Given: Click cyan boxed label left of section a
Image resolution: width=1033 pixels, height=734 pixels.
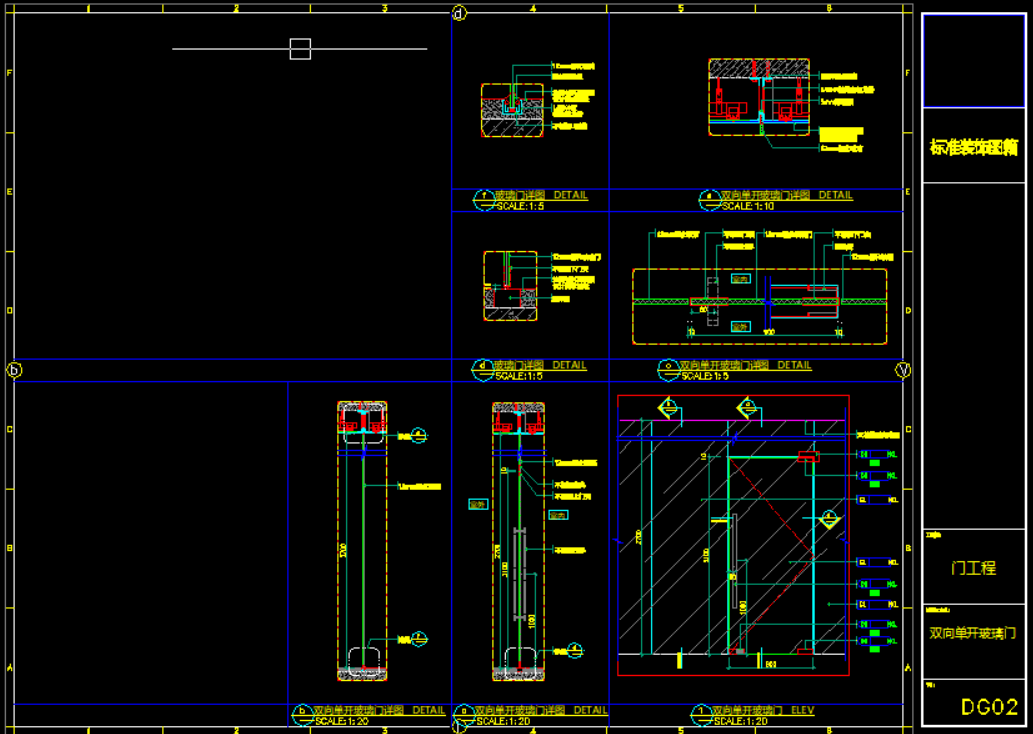Looking at the screenshot, I should click(478, 504).
